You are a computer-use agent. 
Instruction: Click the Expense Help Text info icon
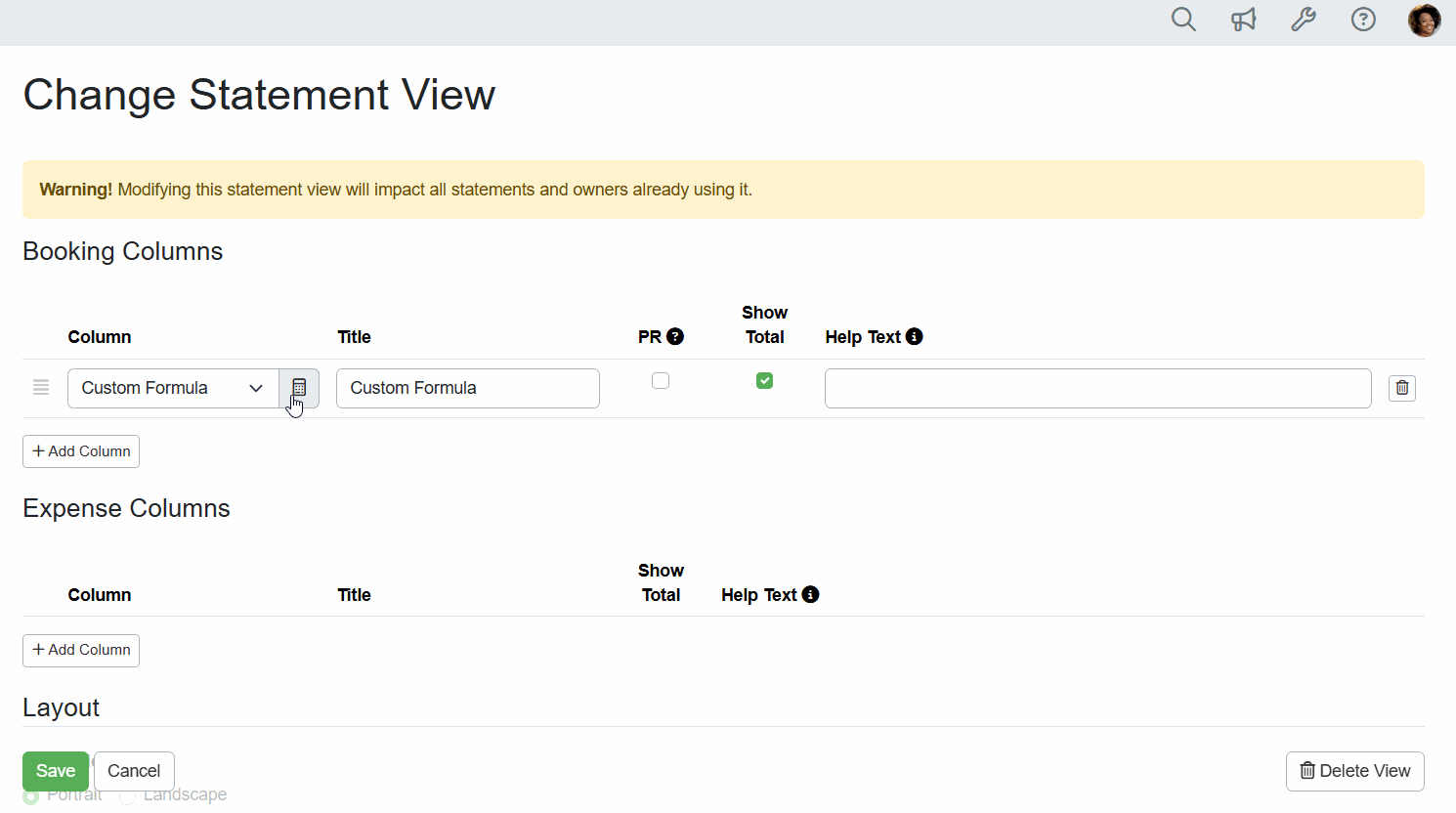tap(810, 594)
